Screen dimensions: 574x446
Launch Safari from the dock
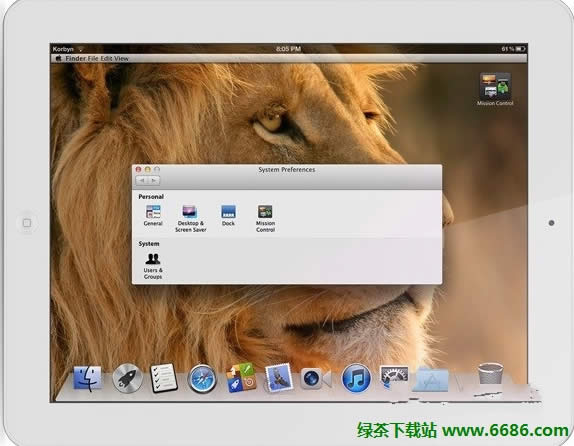click(x=202, y=379)
